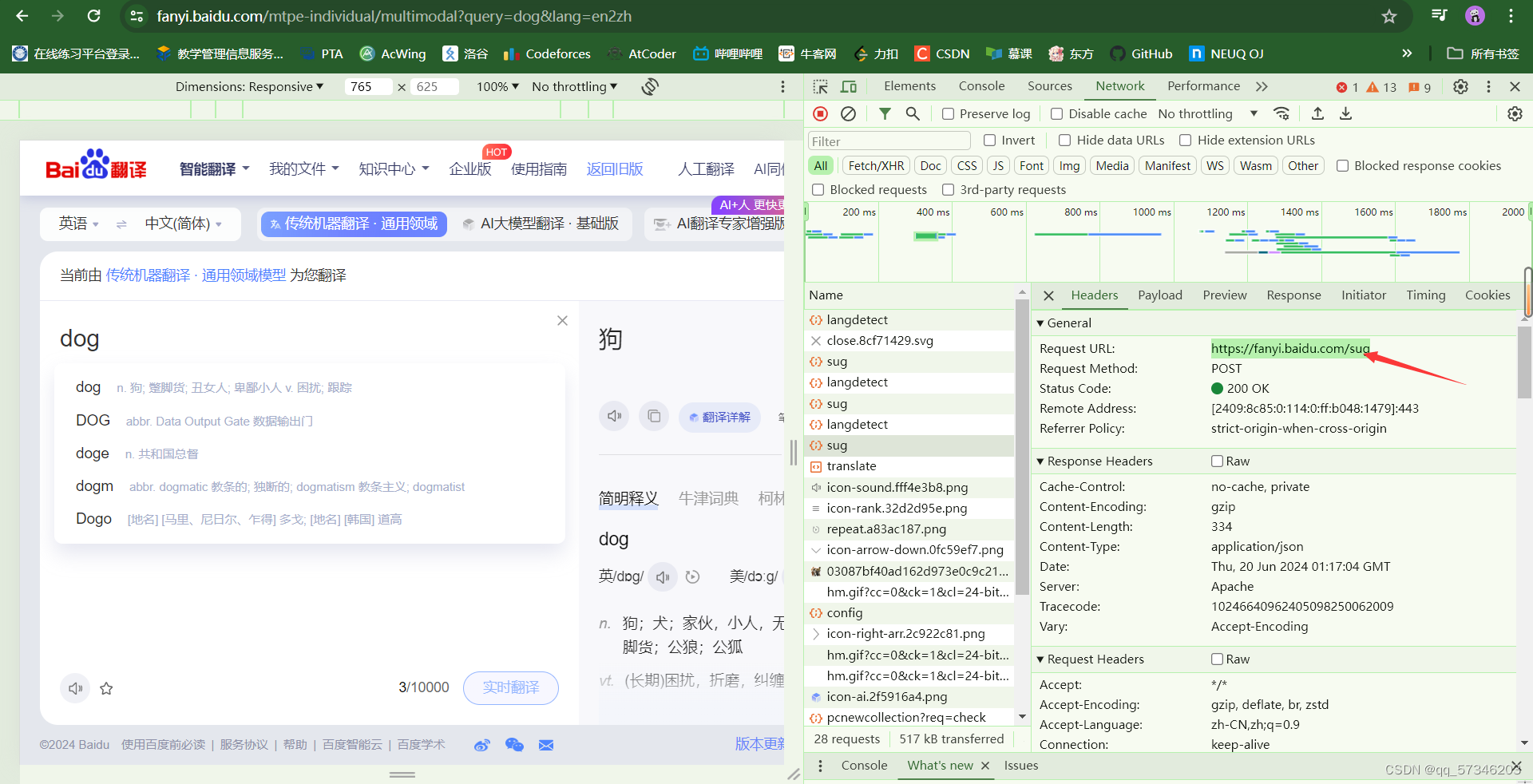Toggle Raw for Response Headers
The image size is (1533, 784).
1218,461
